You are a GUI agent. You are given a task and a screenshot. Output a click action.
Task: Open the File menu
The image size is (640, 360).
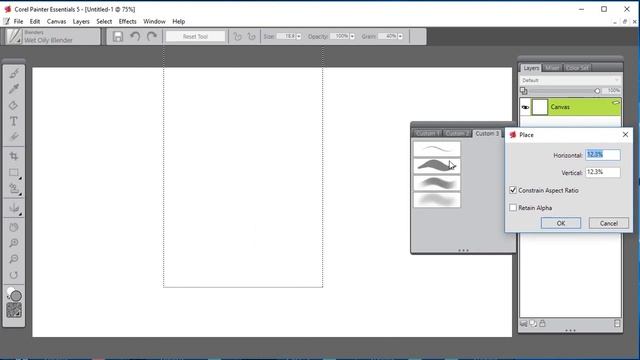[x=18, y=22]
